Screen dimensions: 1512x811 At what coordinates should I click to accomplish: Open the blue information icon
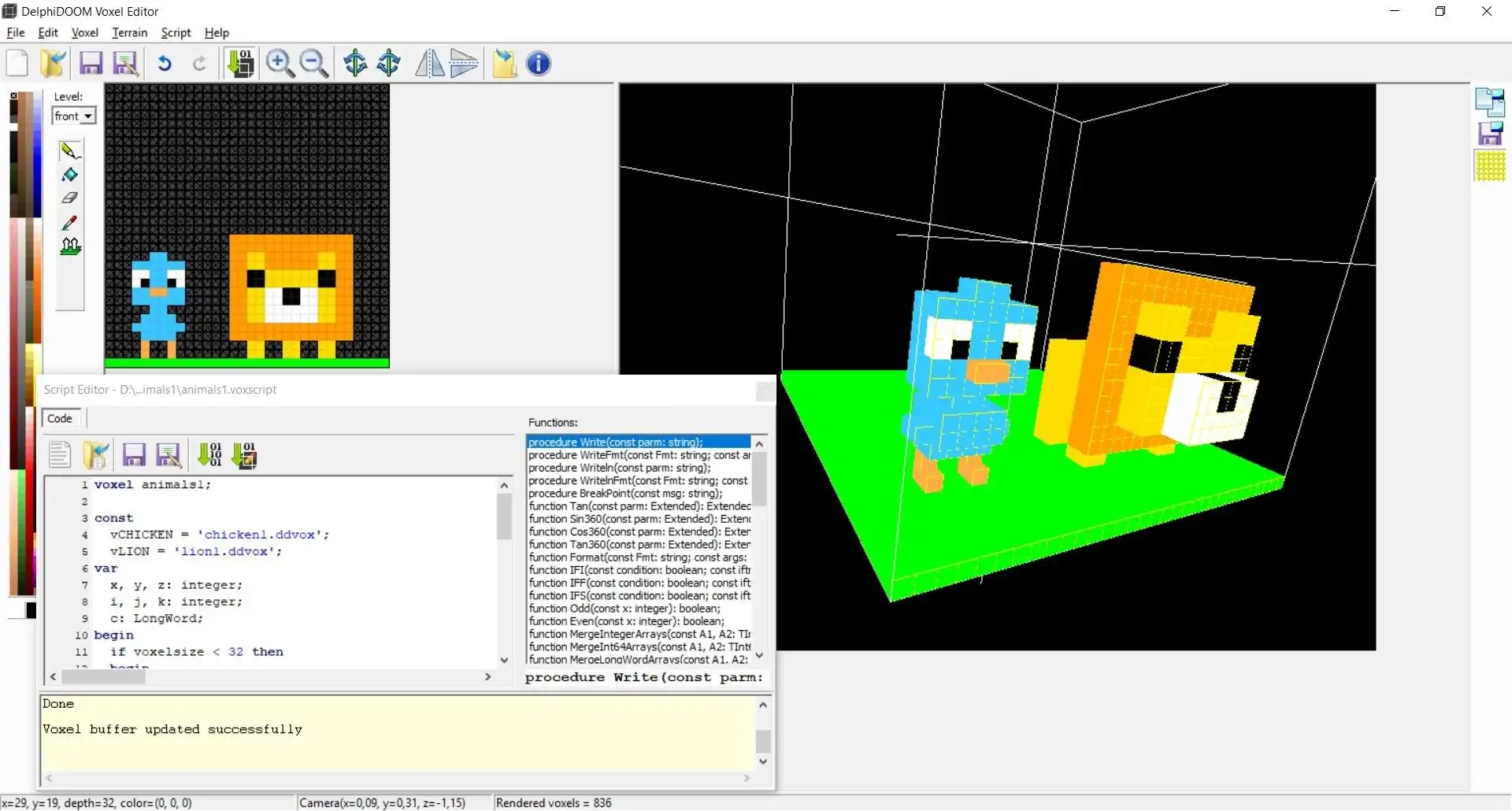coord(539,63)
